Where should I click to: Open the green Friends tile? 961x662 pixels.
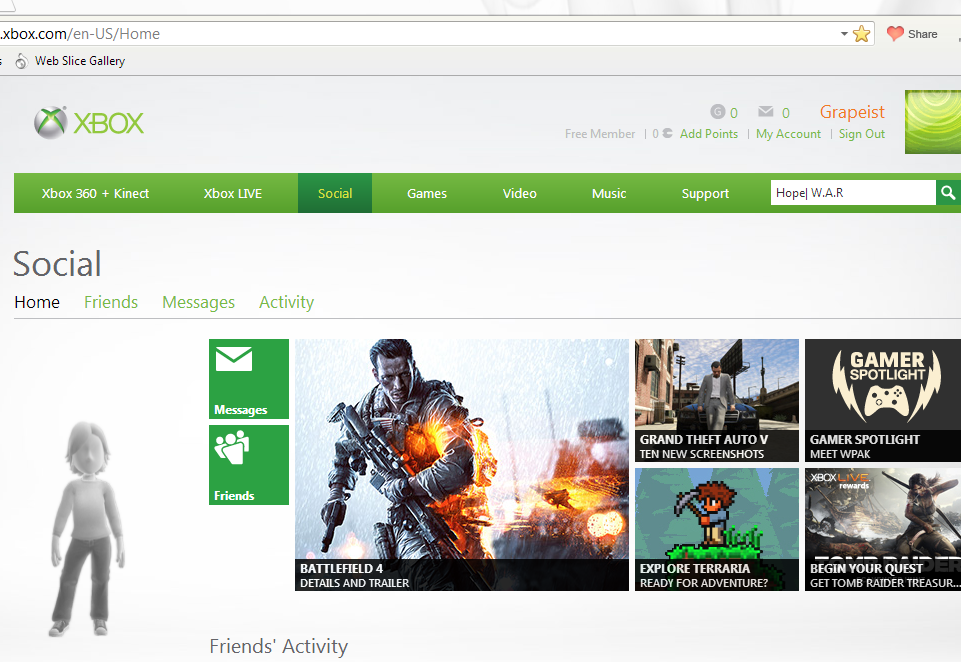(x=249, y=465)
